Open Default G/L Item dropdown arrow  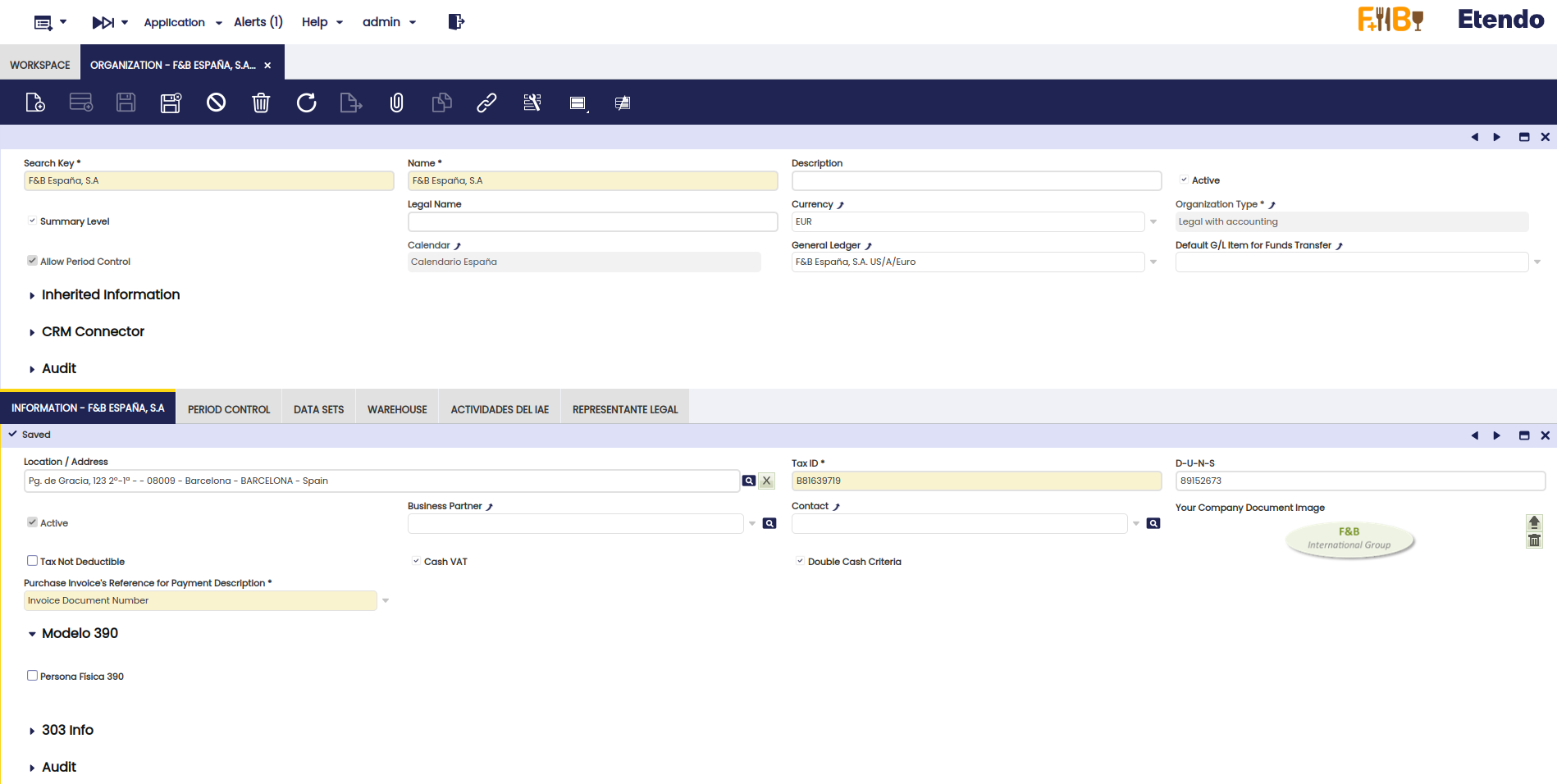click(1537, 262)
